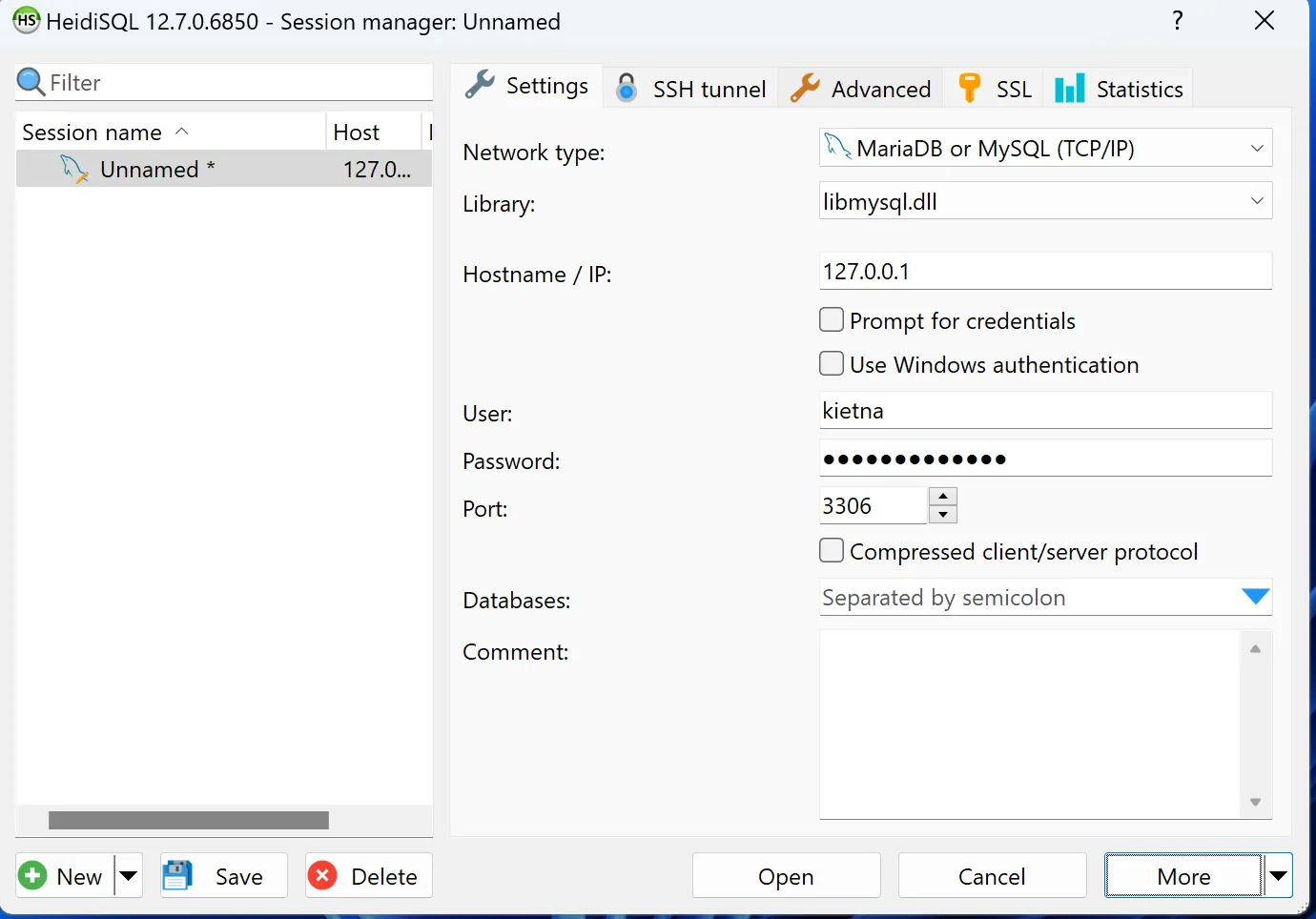Click the floppy disk Save icon
Screen dimensions: 1316x919
177,875
